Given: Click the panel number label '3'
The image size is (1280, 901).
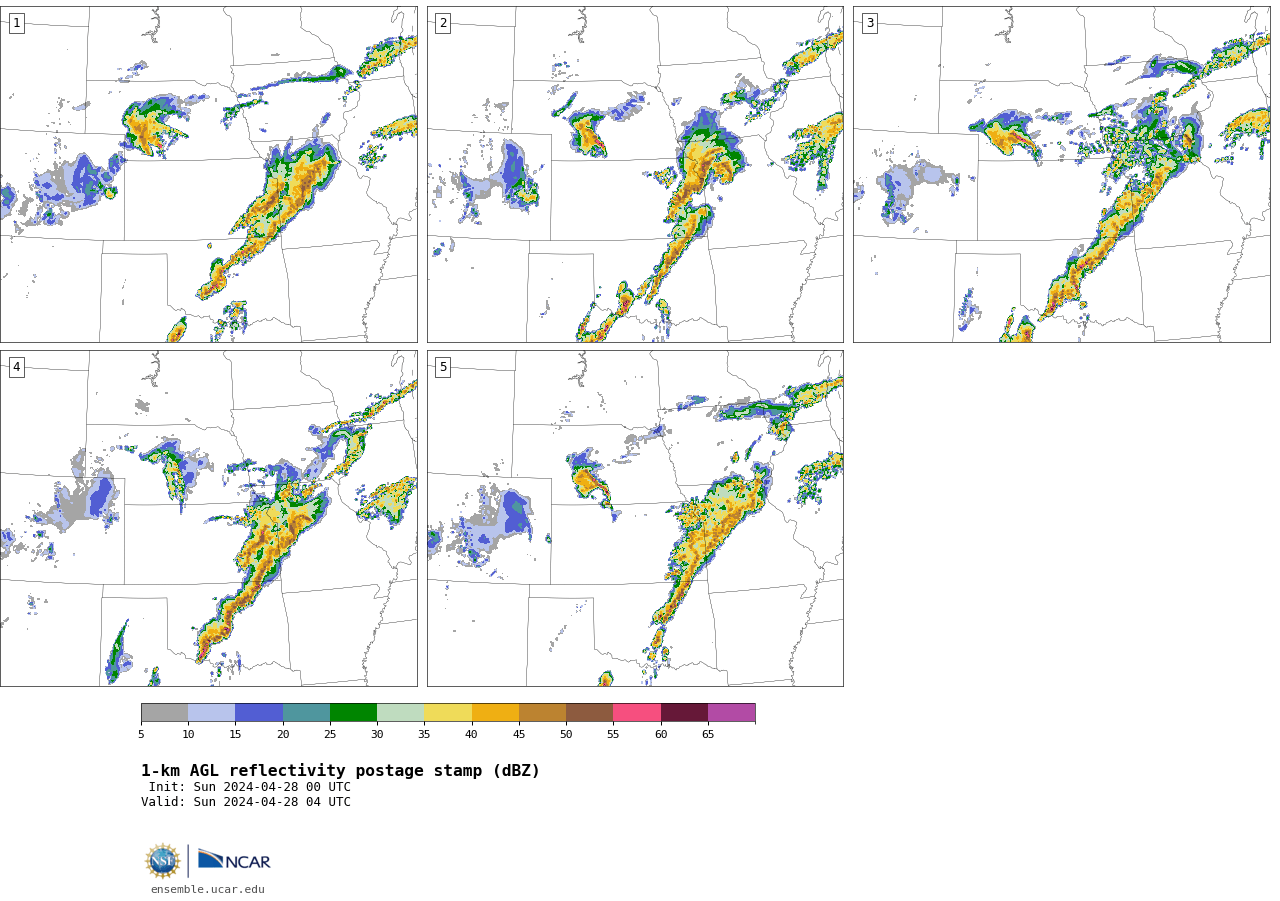Looking at the screenshot, I should pos(869,23).
